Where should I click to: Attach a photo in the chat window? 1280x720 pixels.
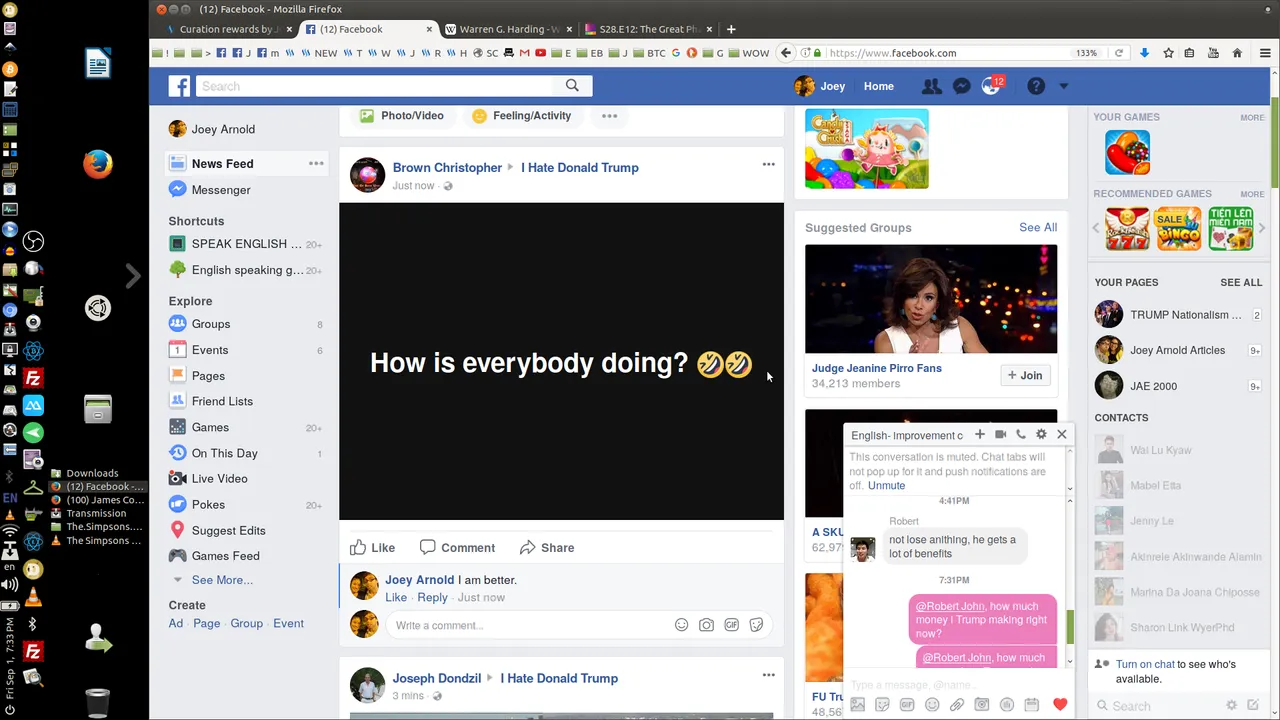click(857, 705)
